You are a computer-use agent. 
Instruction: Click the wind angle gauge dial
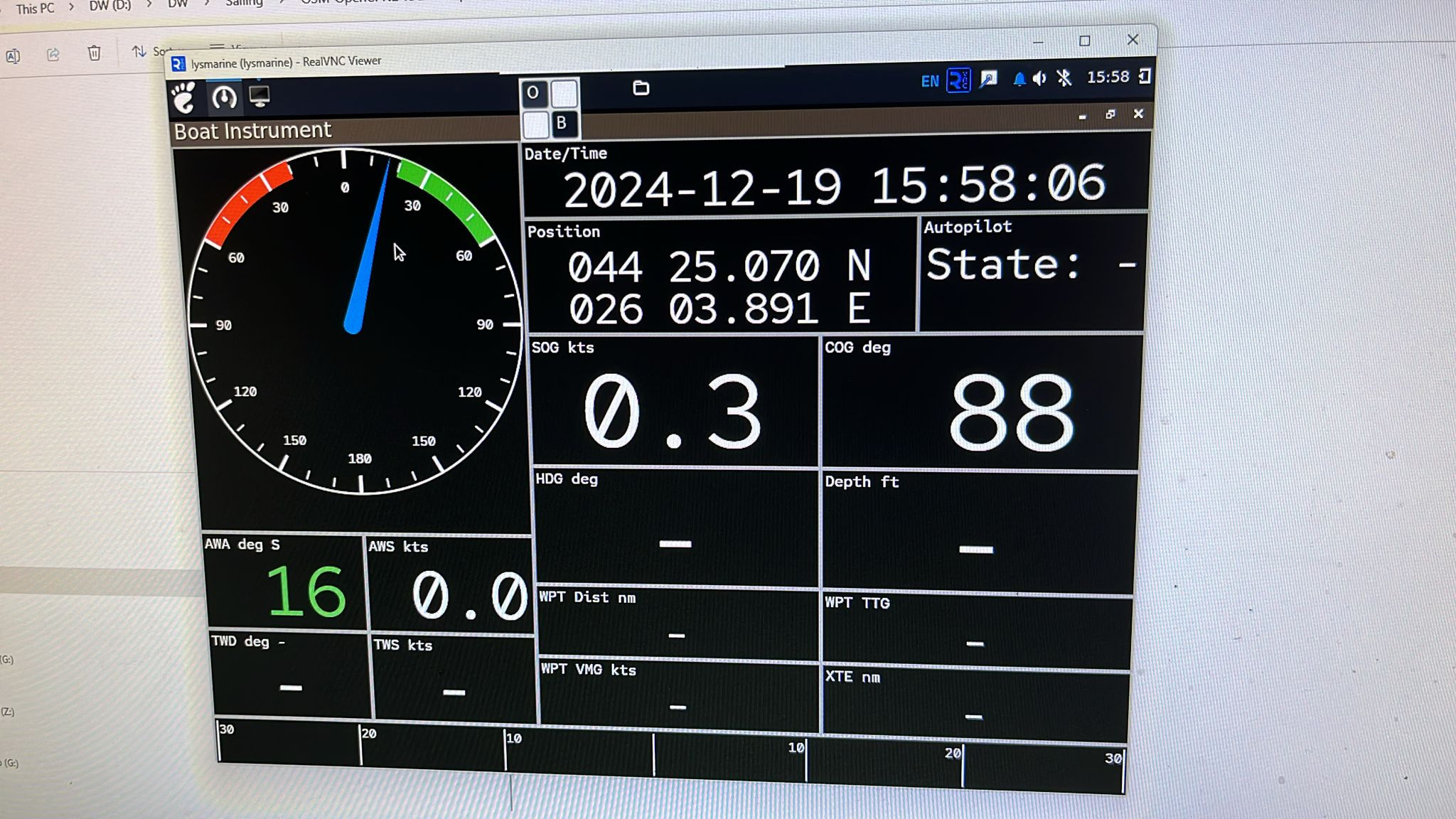(354, 321)
